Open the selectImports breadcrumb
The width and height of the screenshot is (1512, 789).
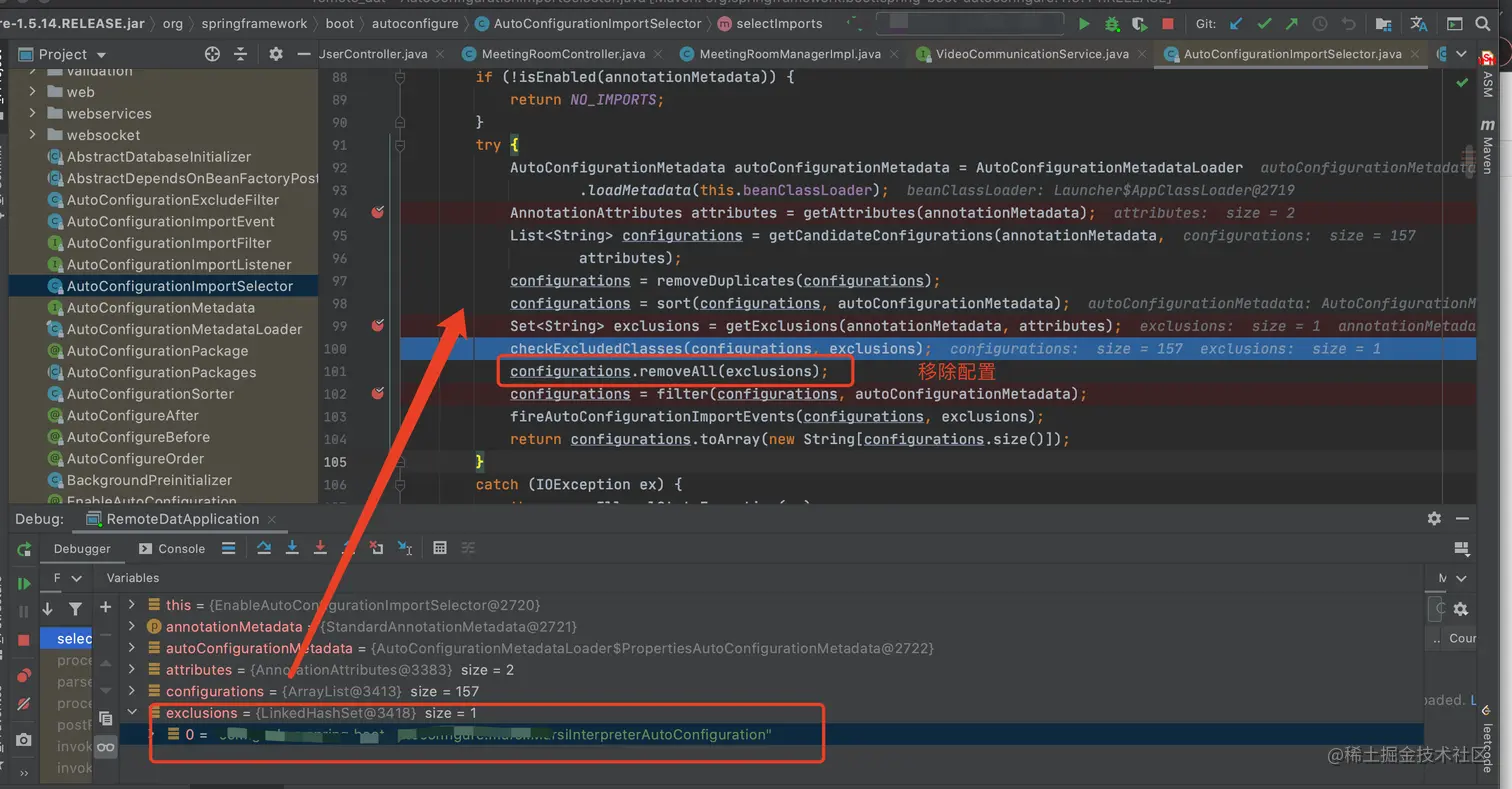click(x=770, y=23)
